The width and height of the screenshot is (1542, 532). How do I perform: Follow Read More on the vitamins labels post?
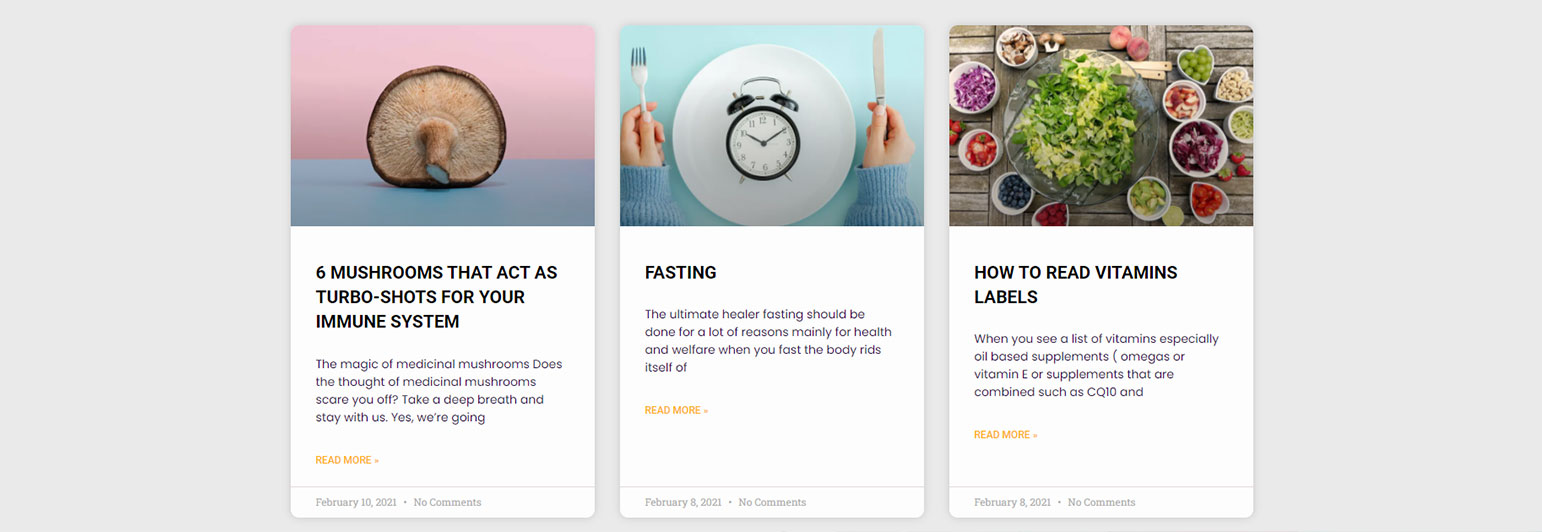(x=1005, y=435)
